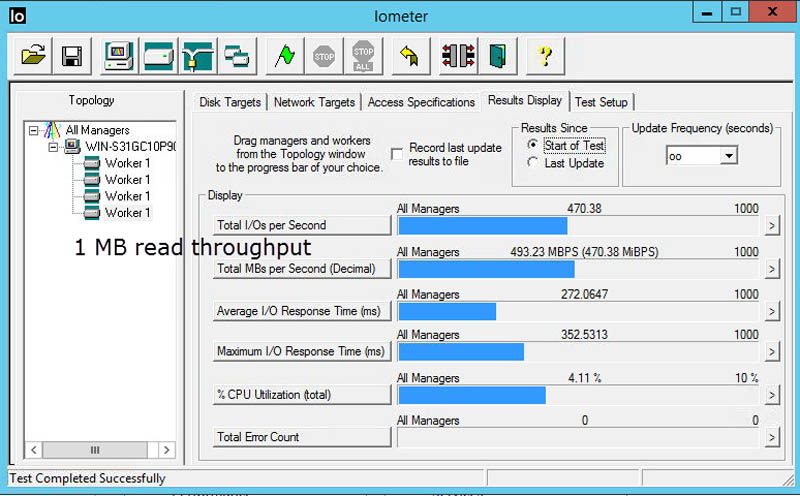Minimize the Iometer window
Screen dimensions: 800x496
pyautogui.click(x=707, y=12)
